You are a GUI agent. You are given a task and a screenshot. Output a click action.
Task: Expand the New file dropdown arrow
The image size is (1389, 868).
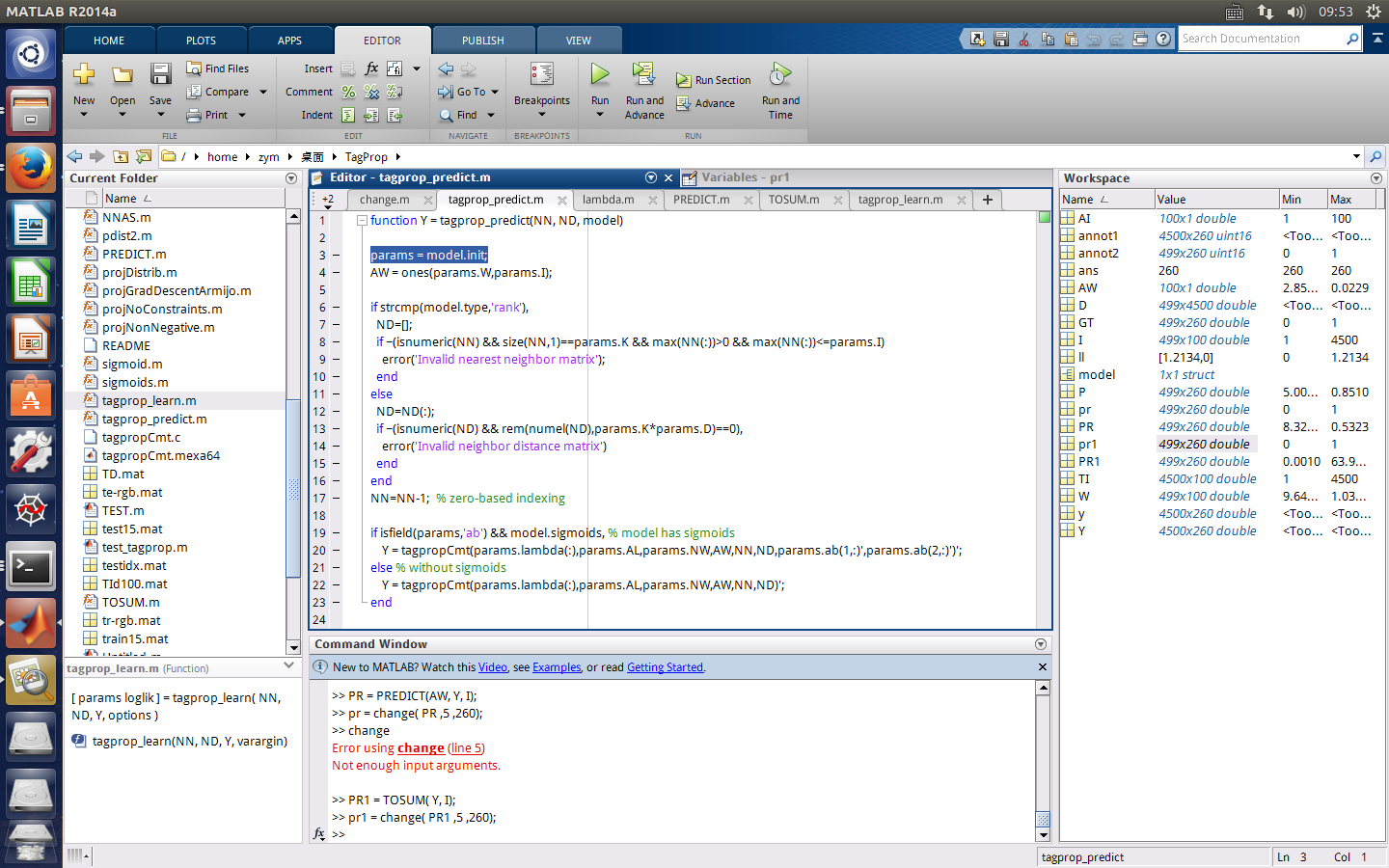click(84, 115)
